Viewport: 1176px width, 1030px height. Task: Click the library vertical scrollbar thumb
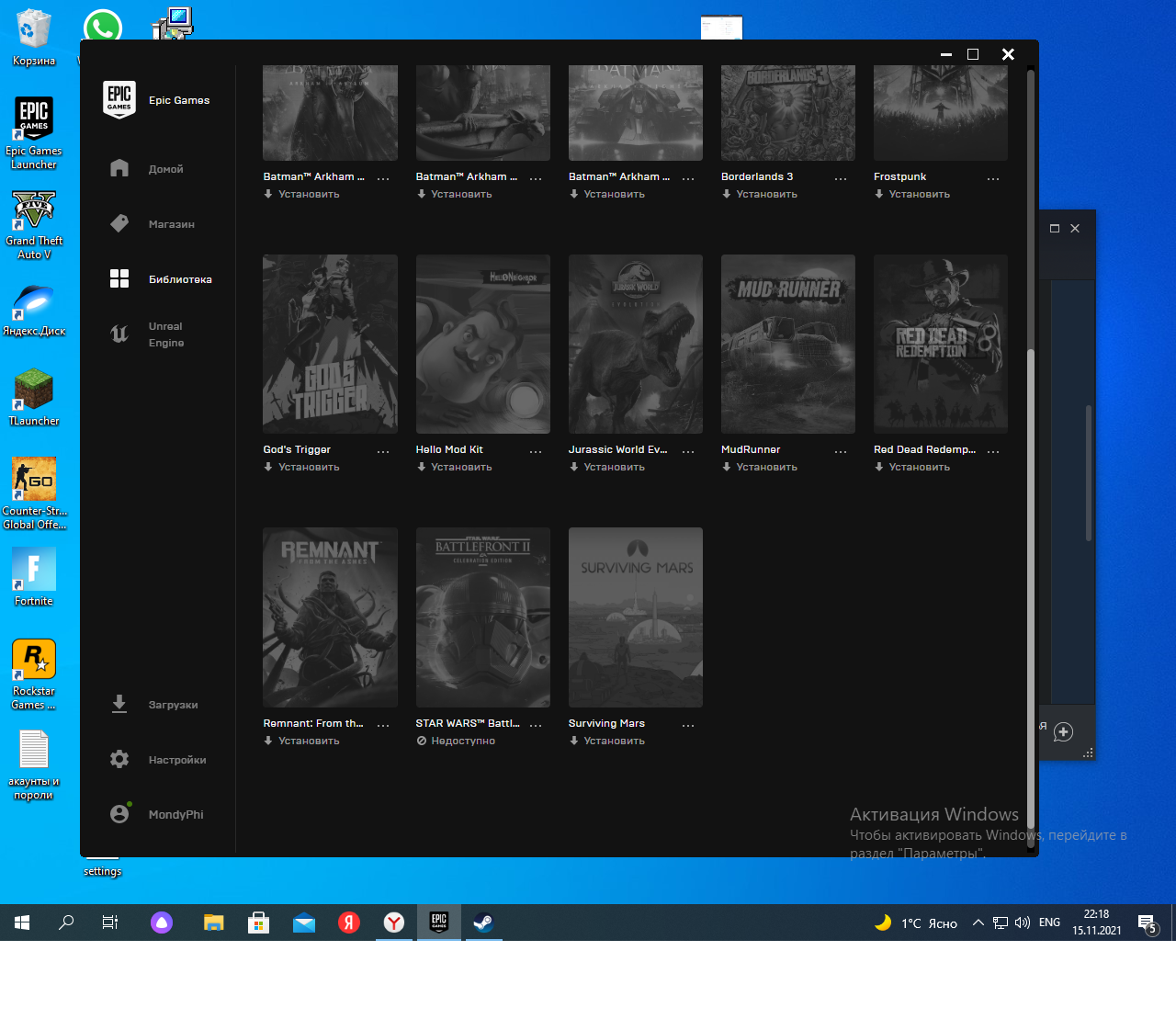[x=1031, y=588]
